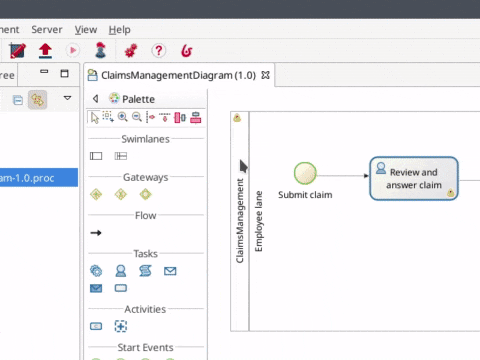Click the red deploy arrow icon
The height and width of the screenshot is (360, 480).
coord(45,51)
